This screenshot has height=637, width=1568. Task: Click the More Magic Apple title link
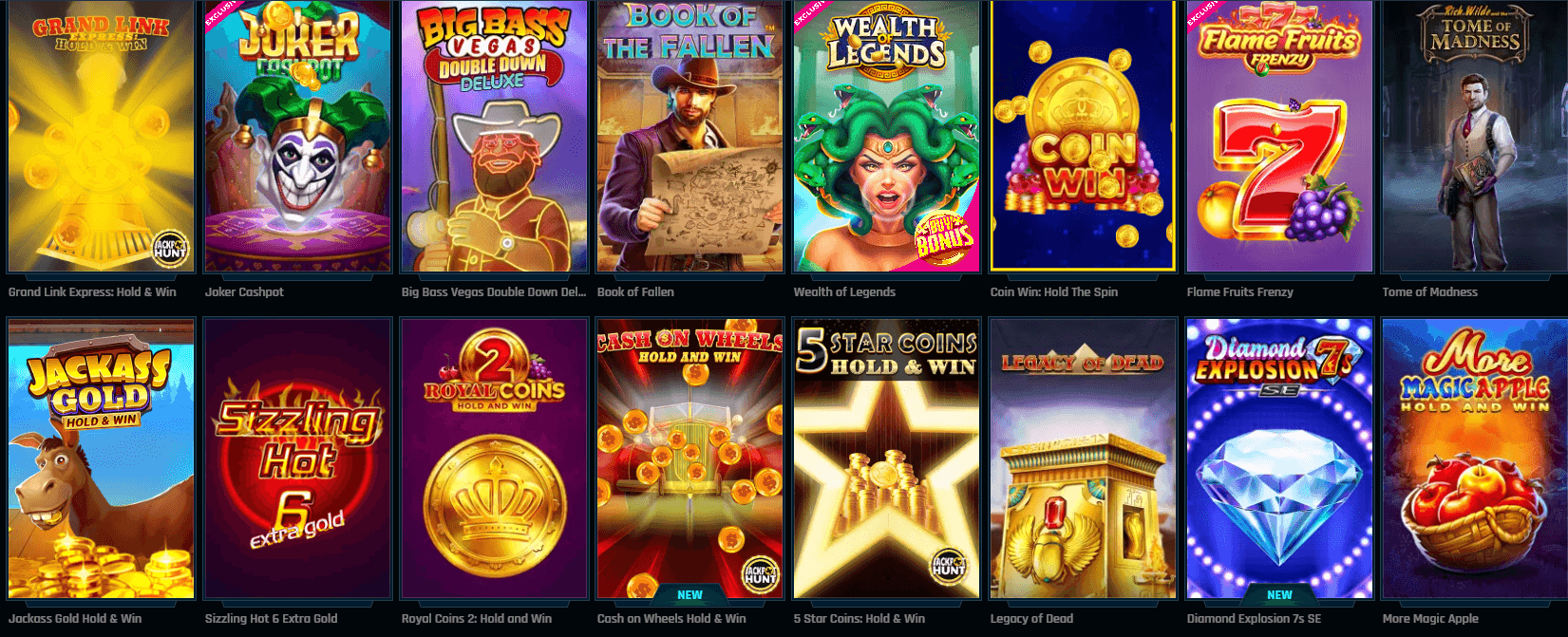1430,618
